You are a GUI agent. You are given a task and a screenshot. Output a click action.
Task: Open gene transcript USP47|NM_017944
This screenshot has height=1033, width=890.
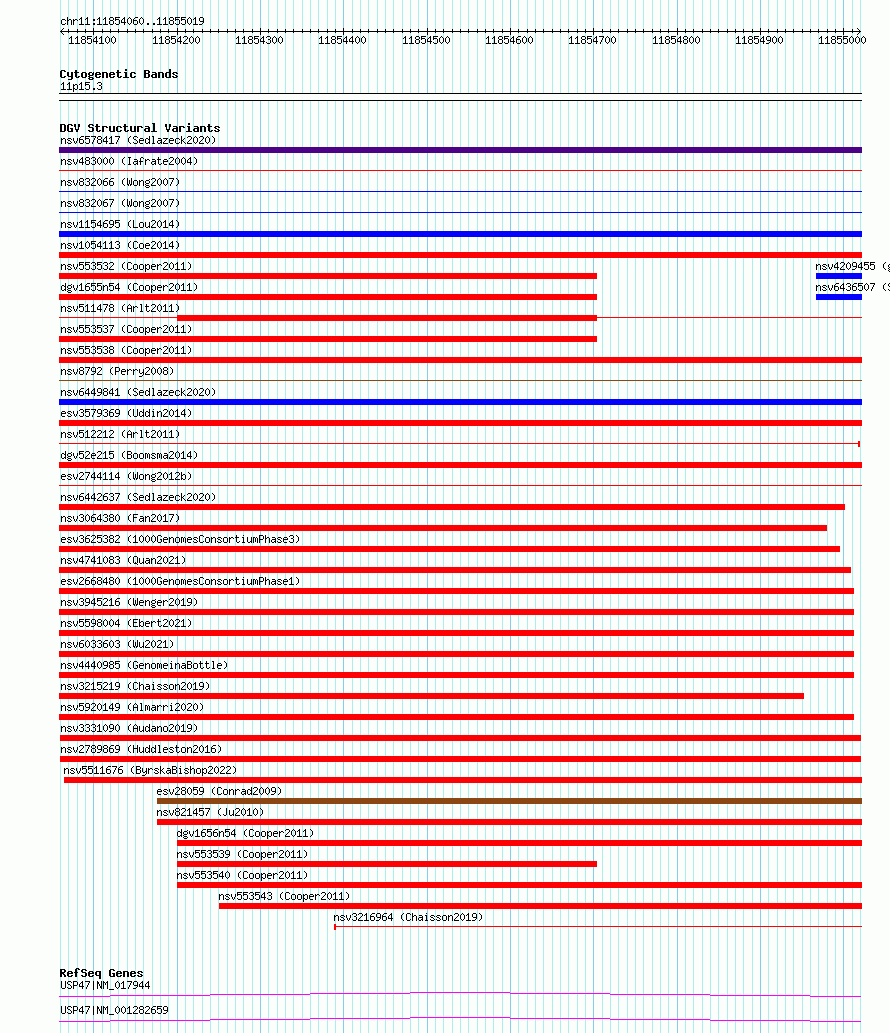(x=105, y=986)
